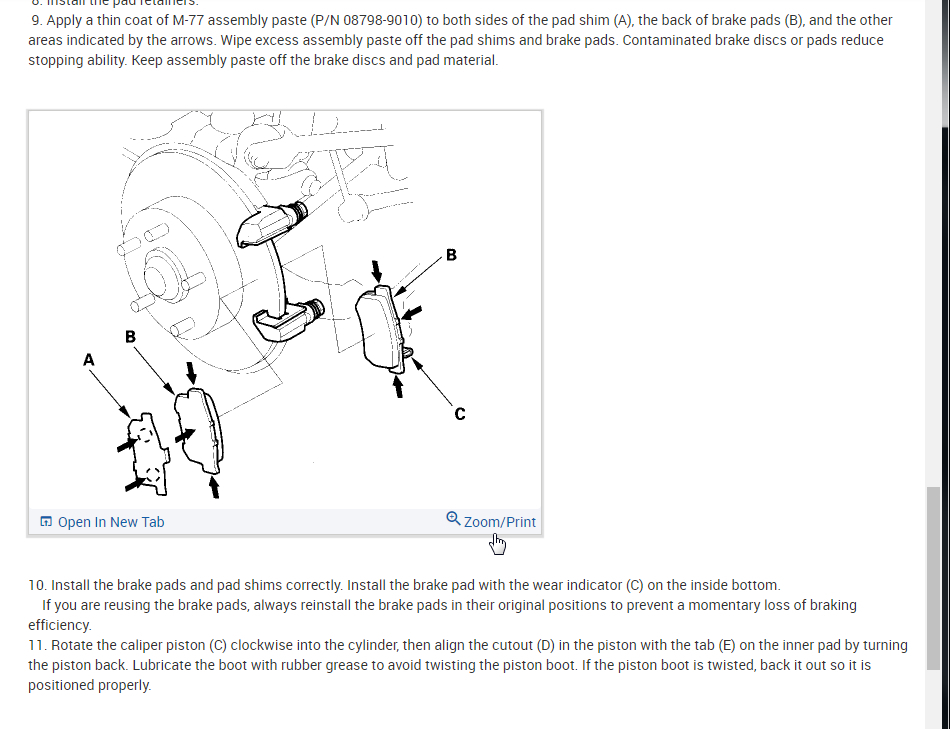Click the Zoom/Print magnifier icon
Image resolution: width=950 pixels, height=729 pixels.
(453, 519)
